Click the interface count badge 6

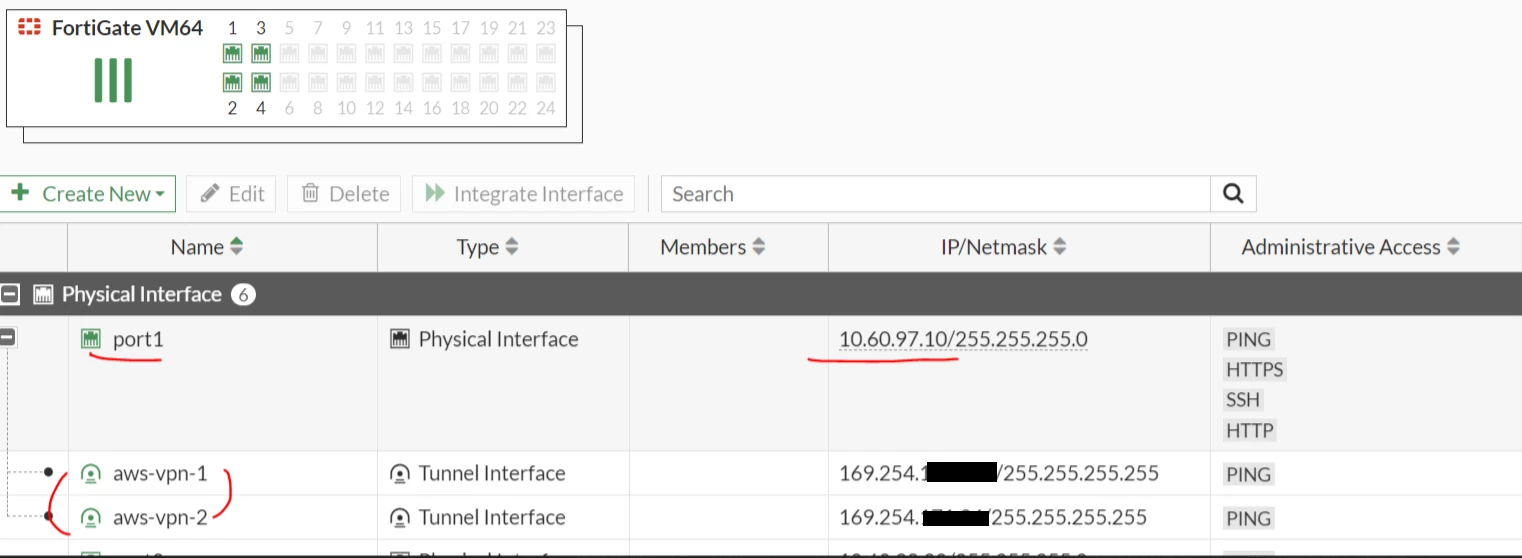(x=243, y=295)
